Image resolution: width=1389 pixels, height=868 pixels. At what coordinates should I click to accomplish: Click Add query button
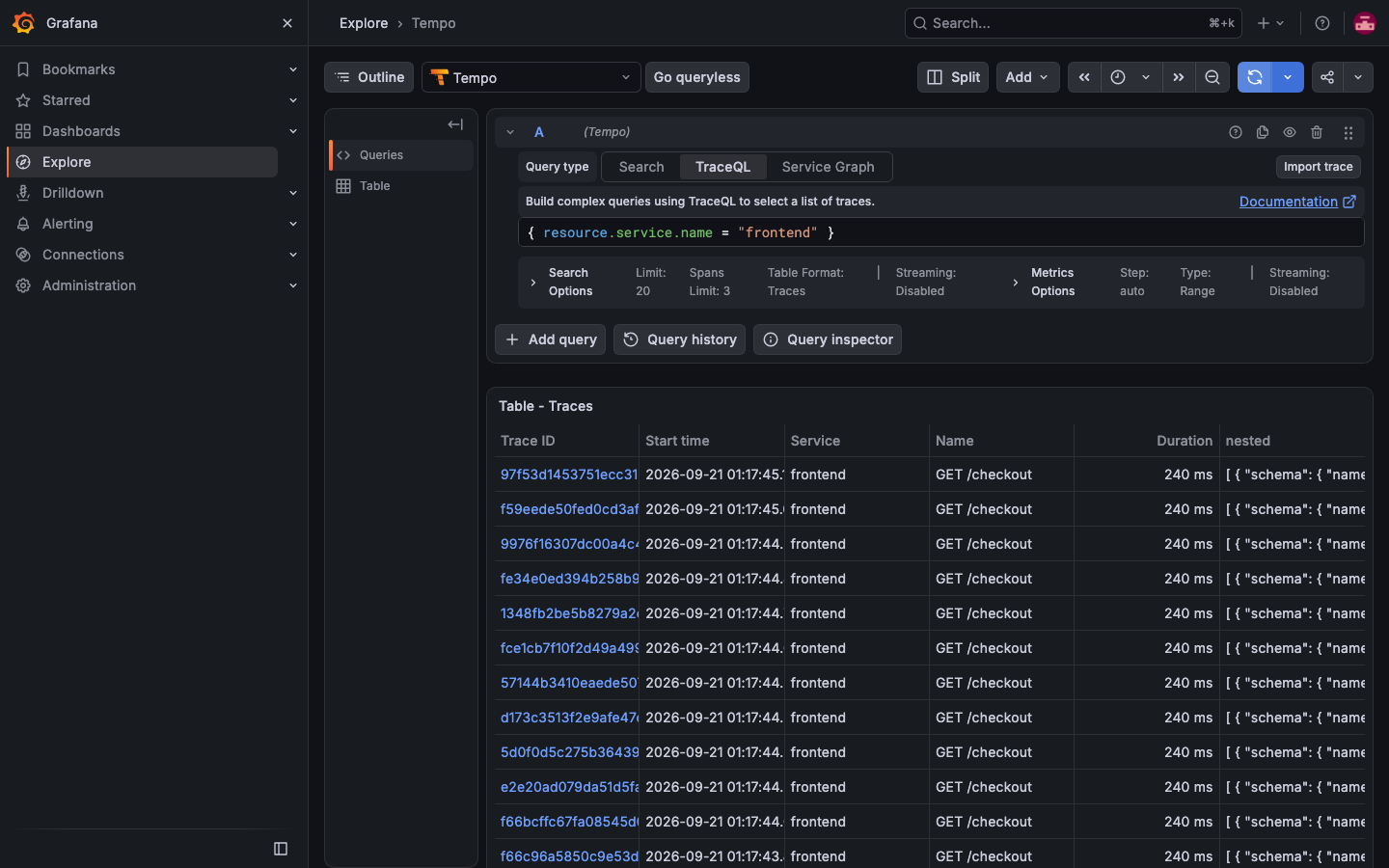[550, 339]
